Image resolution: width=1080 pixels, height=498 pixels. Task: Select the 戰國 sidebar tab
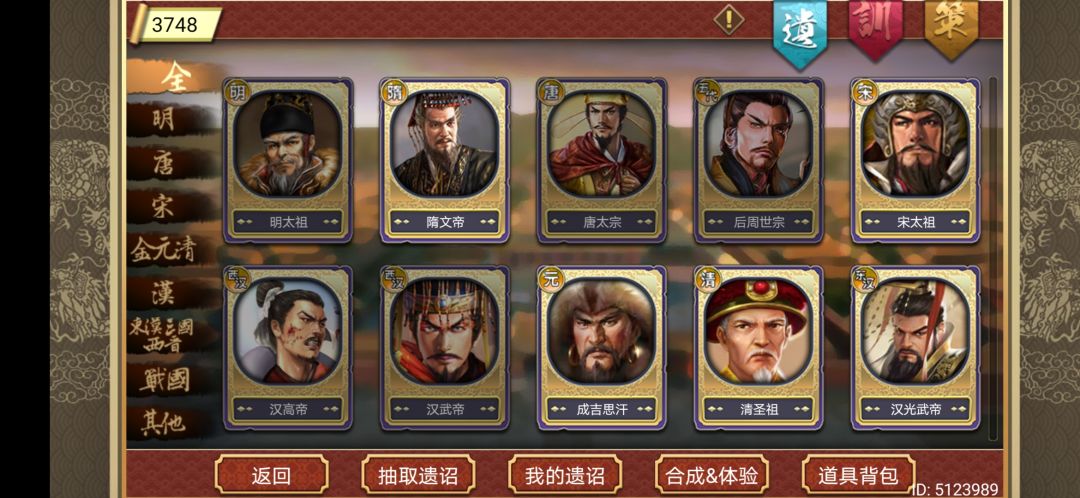point(165,380)
